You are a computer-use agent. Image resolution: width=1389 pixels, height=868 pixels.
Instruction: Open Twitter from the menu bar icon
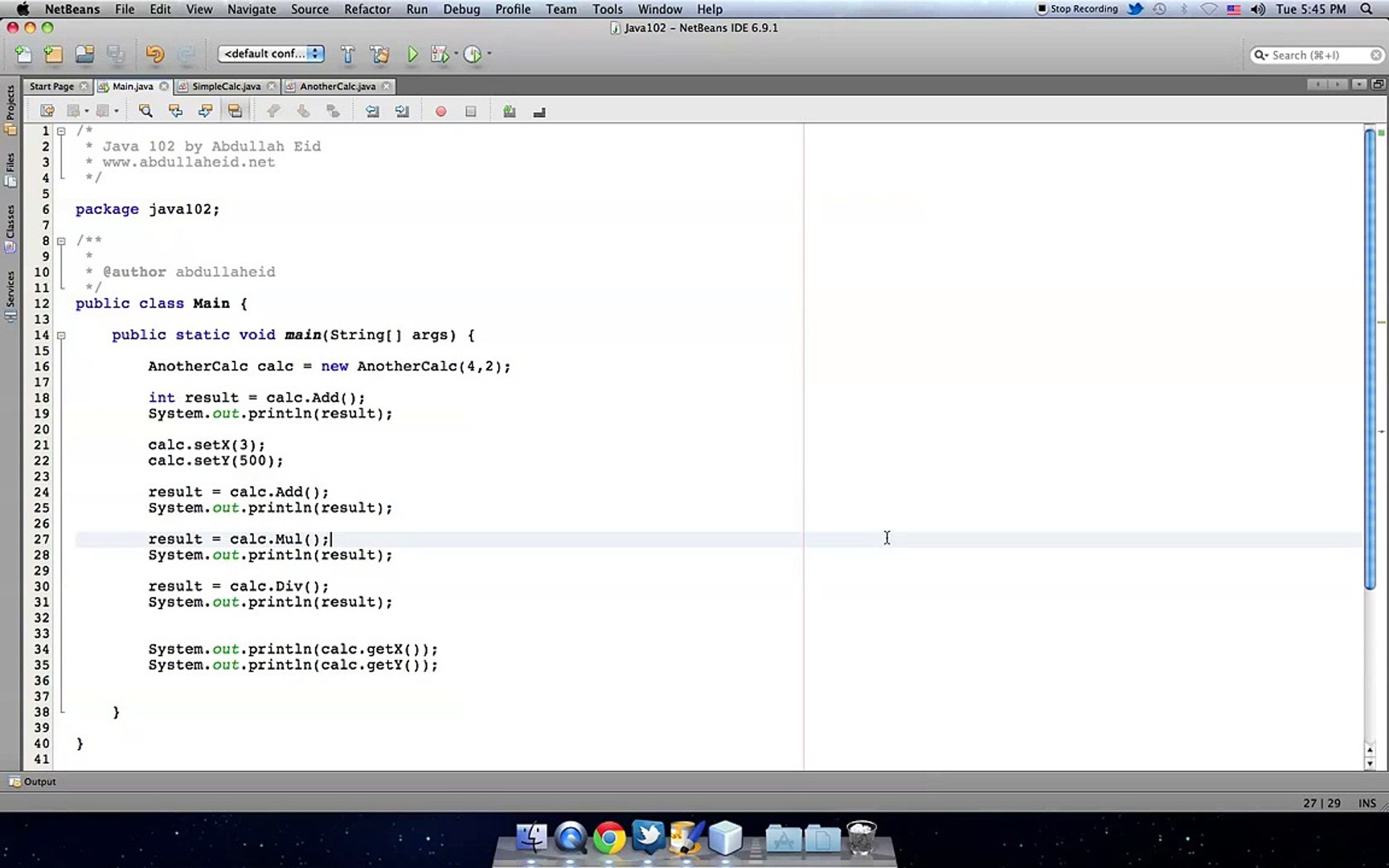point(1134,9)
